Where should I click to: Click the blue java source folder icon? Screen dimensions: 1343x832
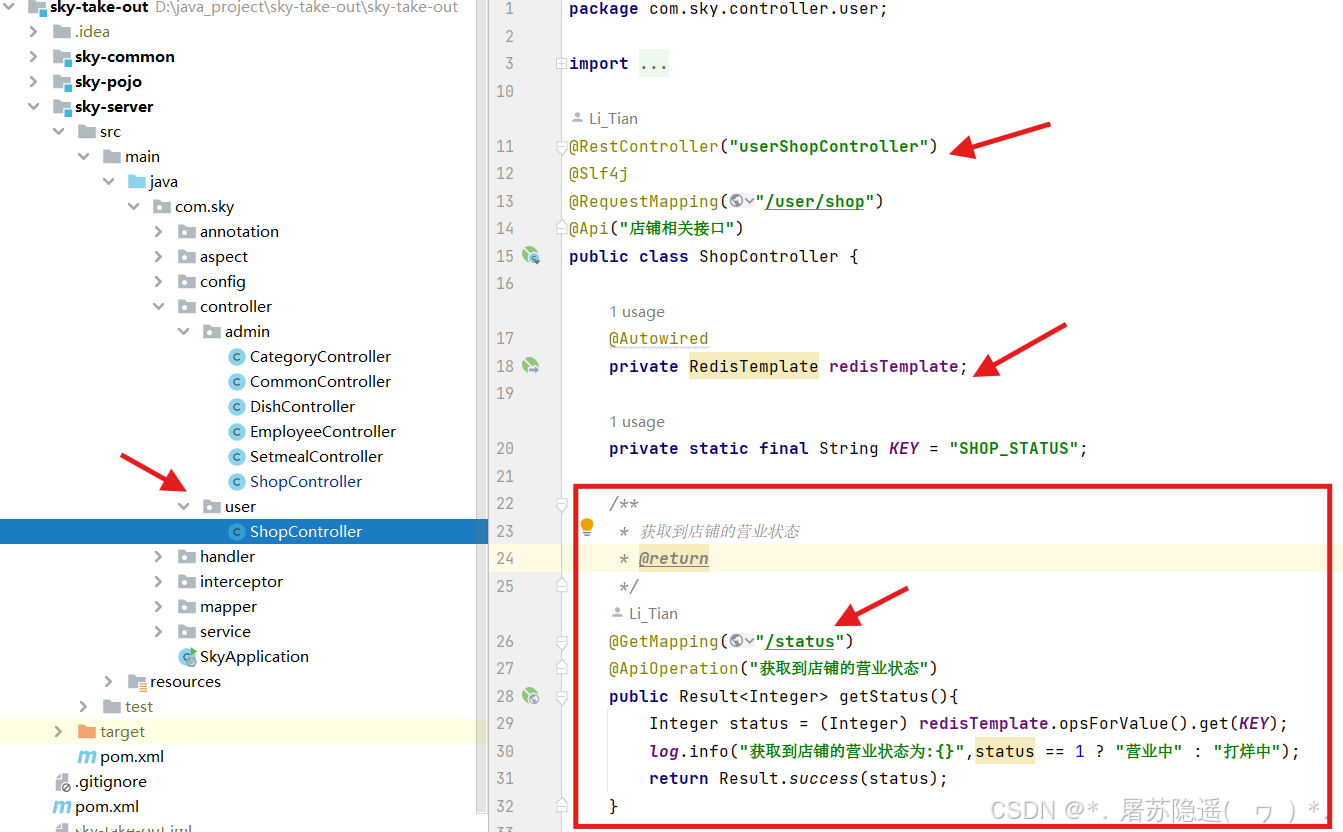137,182
